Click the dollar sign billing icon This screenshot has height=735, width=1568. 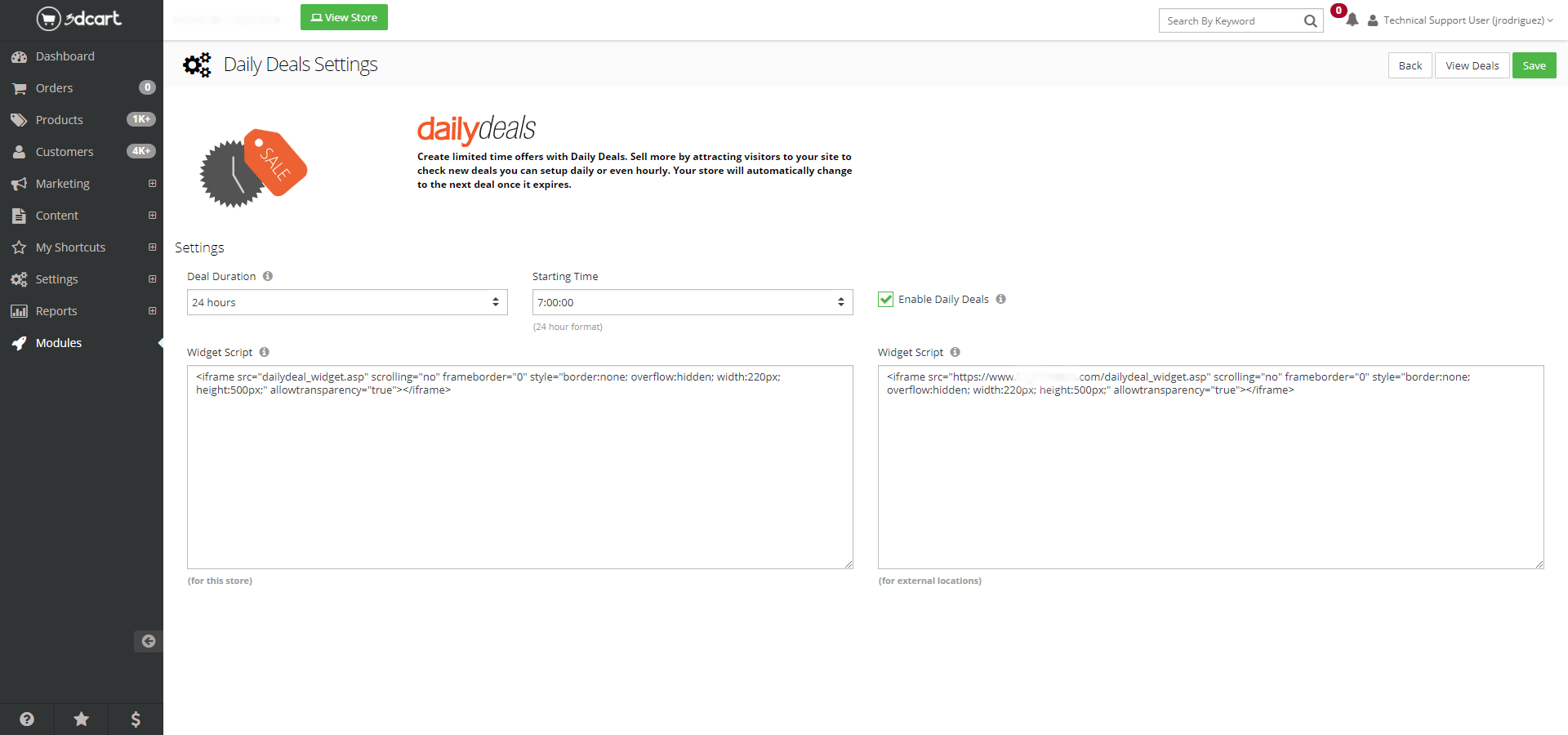click(136, 719)
